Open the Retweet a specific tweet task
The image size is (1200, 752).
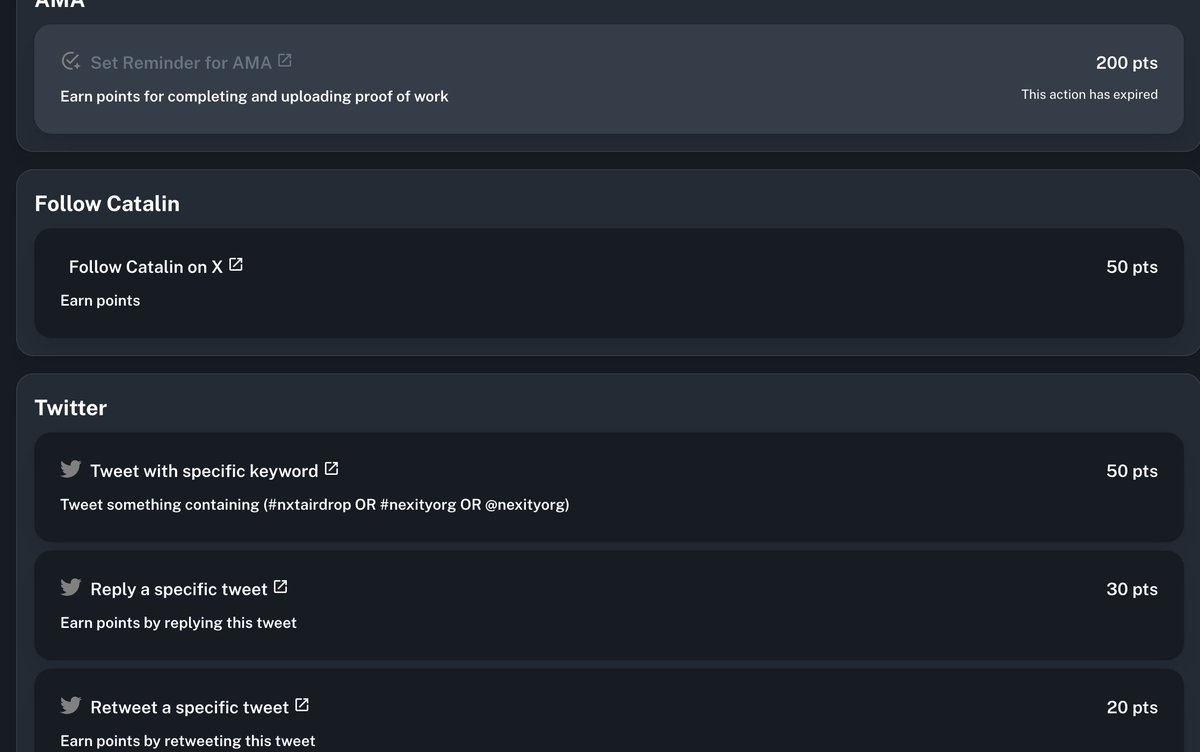click(189, 707)
